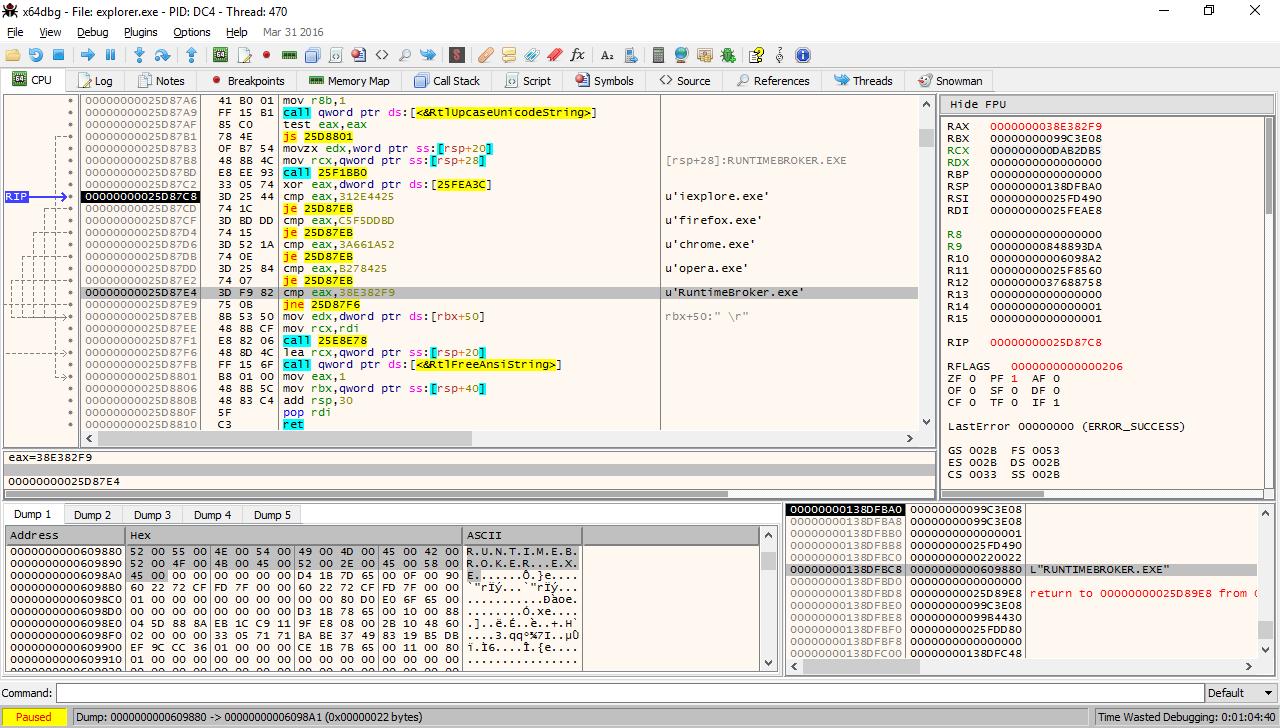The image size is (1280, 728).
Task: Click the RAX register value
Action: (1045, 127)
